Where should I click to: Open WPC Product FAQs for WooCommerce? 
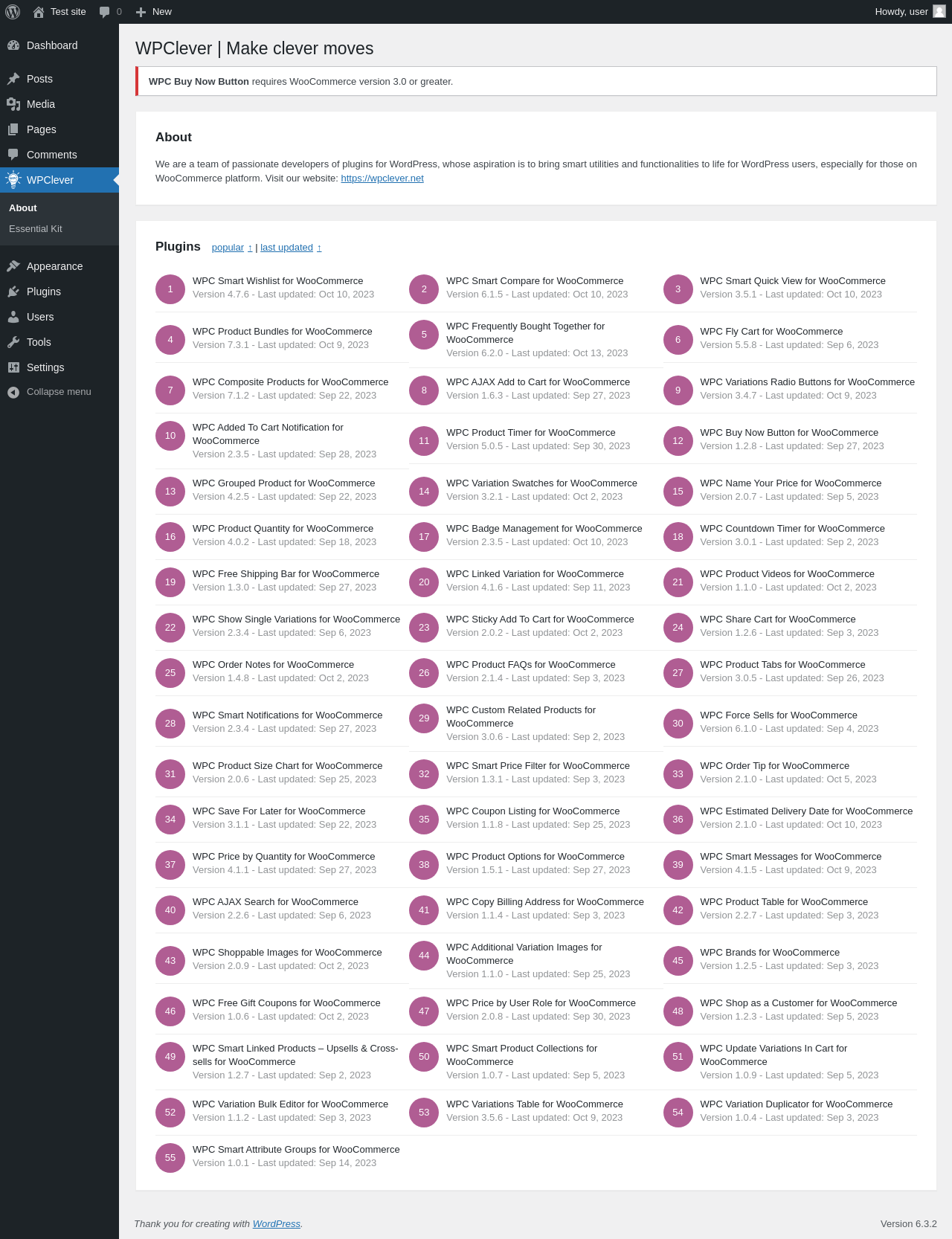coord(531,665)
